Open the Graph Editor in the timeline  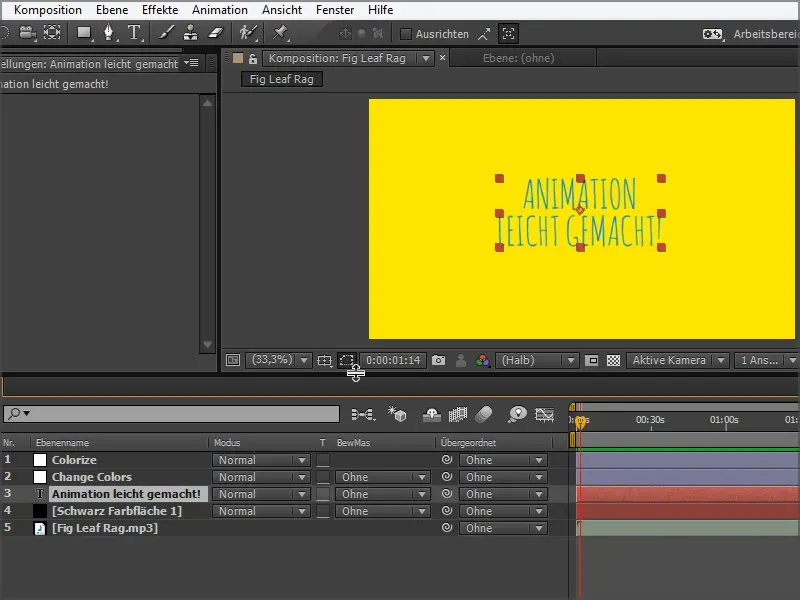pyautogui.click(x=544, y=413)
